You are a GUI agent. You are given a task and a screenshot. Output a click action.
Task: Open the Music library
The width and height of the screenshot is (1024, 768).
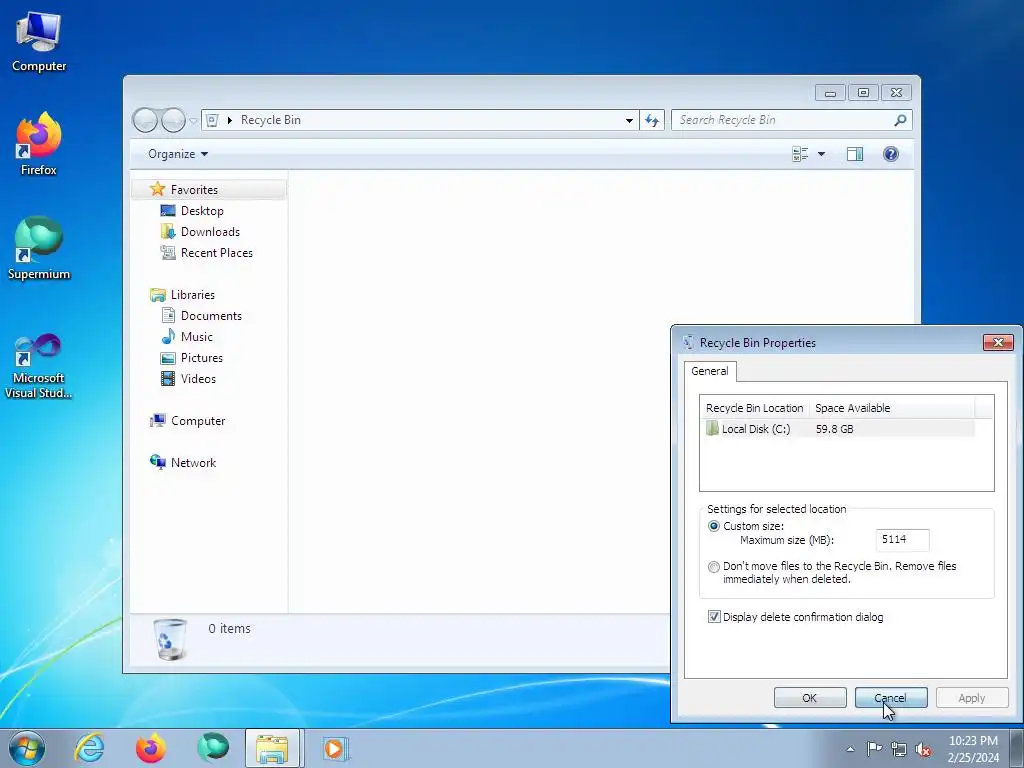(196, 337)
